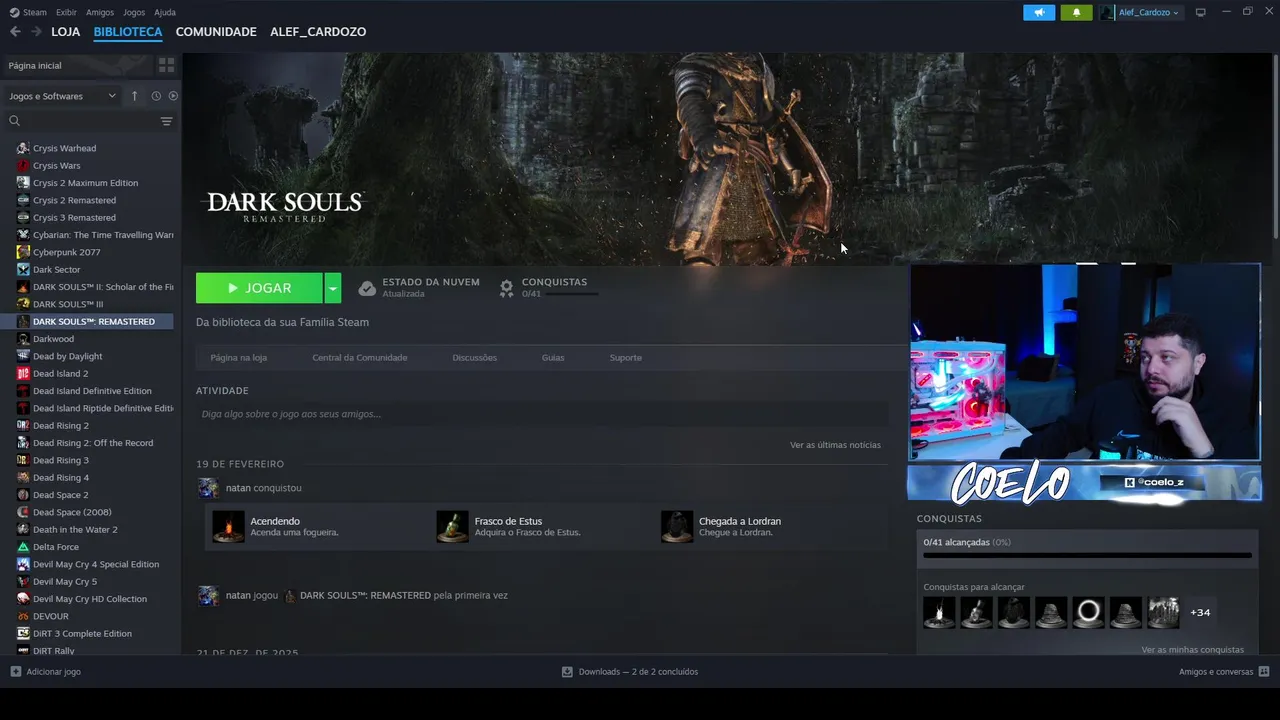Click the Big Picture mode monitor icon
This screenshot has height=720, width=1280.
pyautogui.click(x=1201, y=12)
